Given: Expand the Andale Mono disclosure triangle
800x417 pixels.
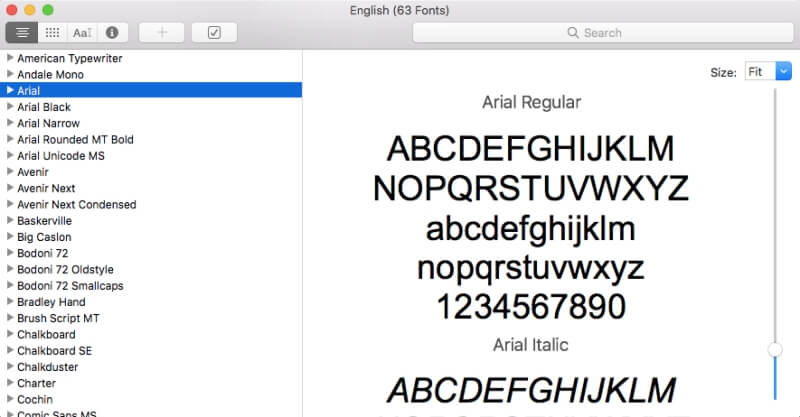Looking at the screenshot, I should 10,74.
